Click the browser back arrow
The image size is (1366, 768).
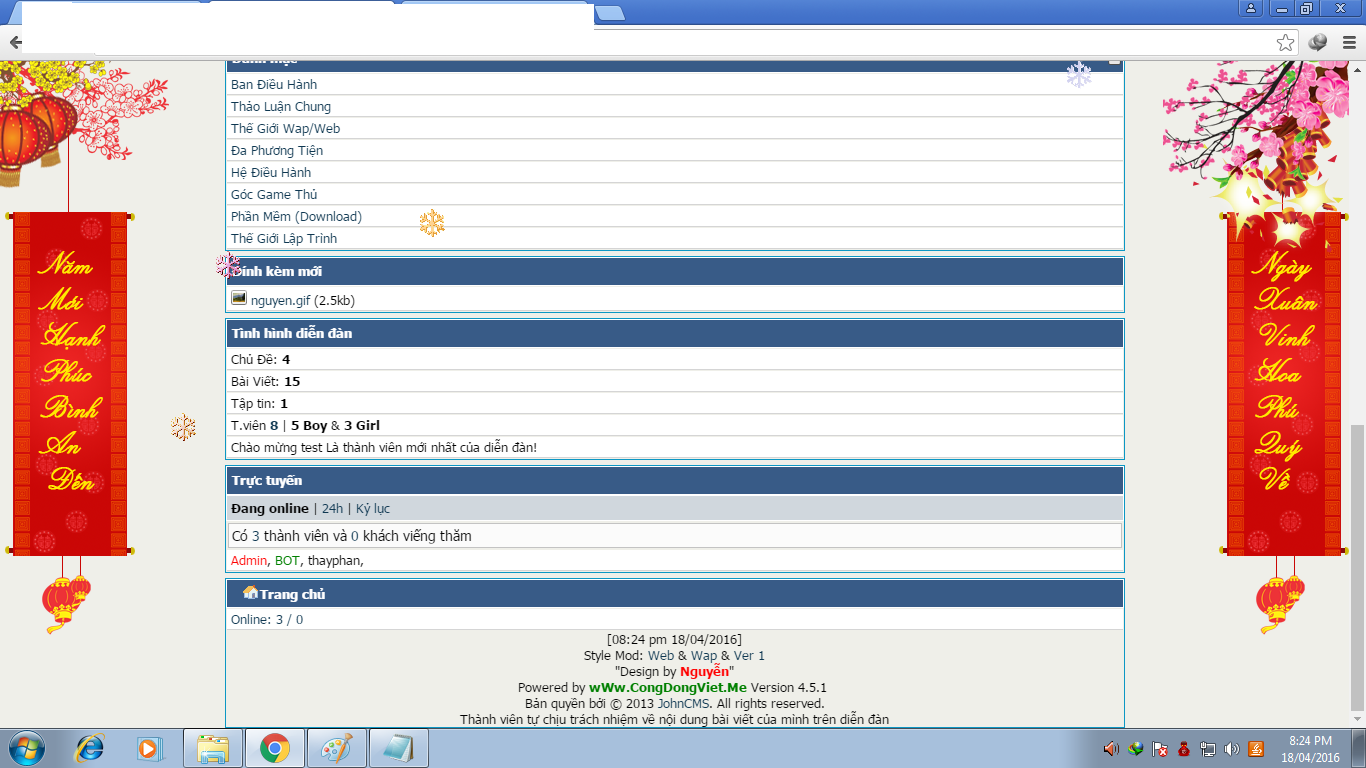(15, 43)
